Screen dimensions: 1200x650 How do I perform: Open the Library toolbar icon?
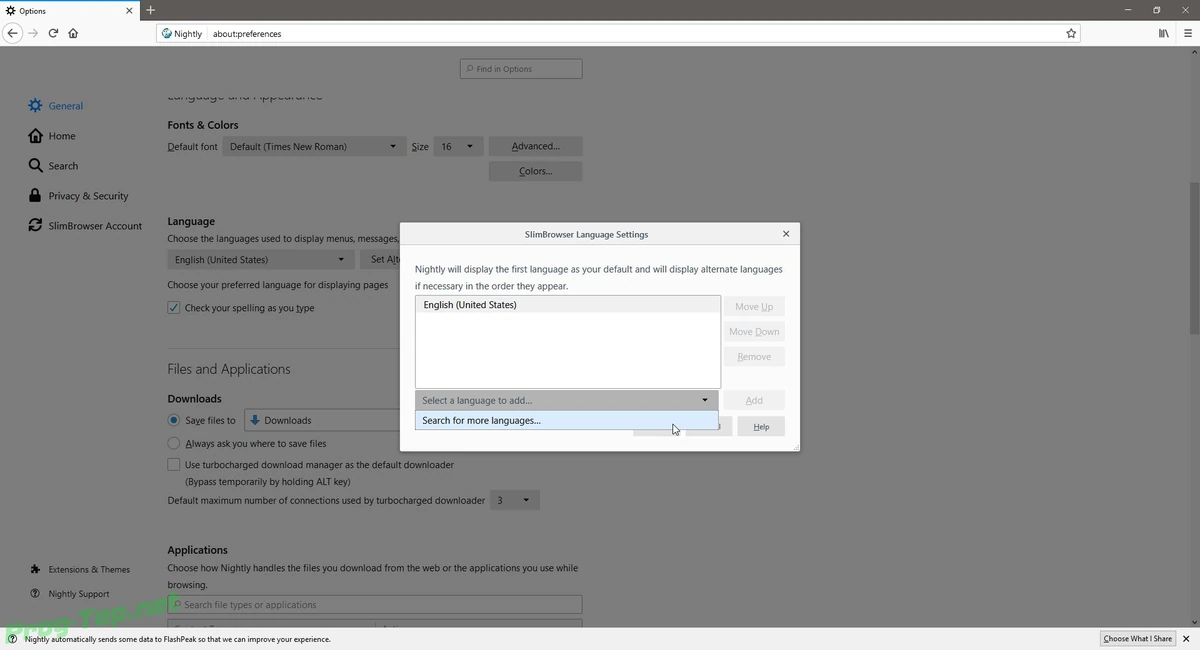(x=1163, y=33)
